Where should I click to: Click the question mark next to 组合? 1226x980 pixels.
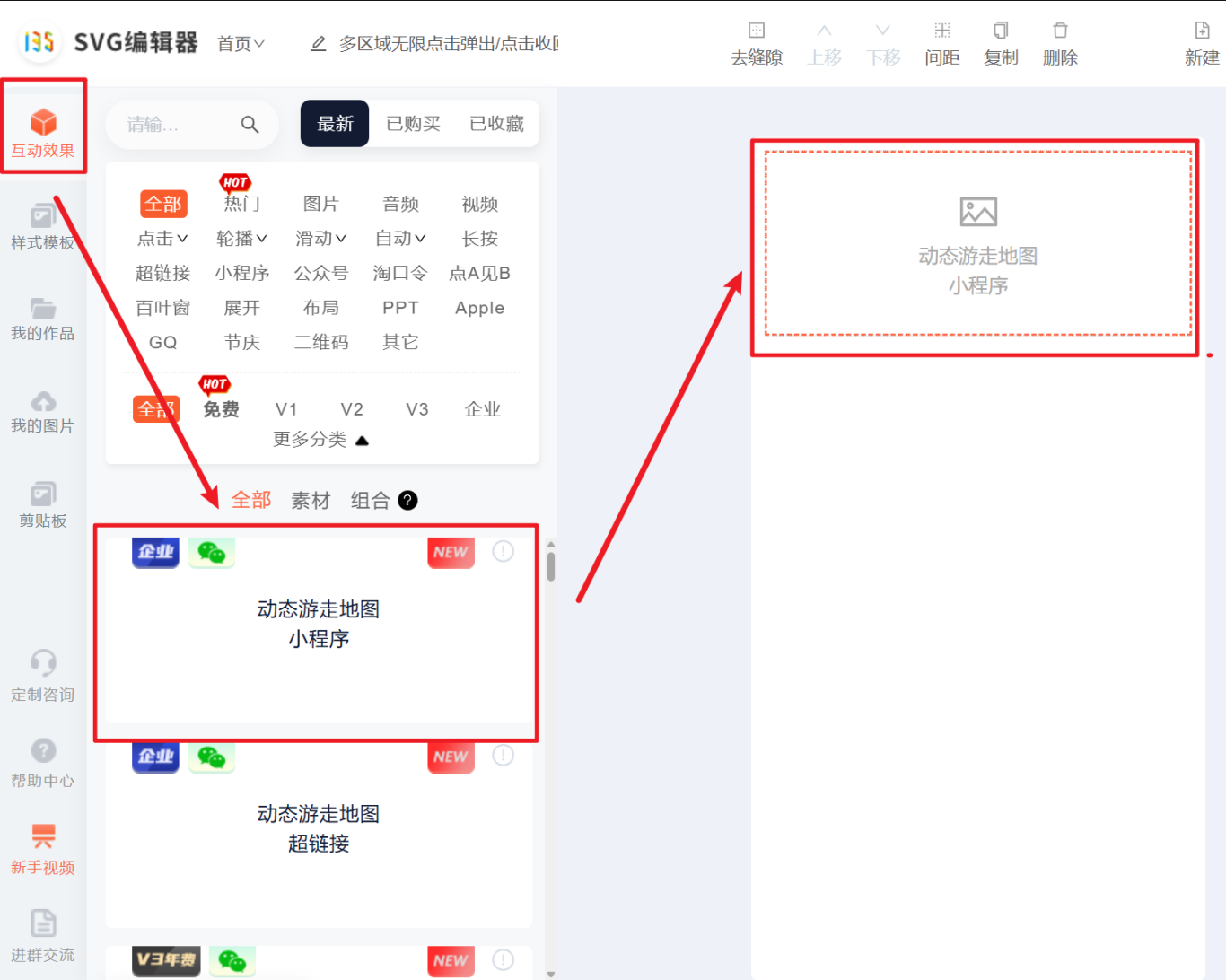407,500
